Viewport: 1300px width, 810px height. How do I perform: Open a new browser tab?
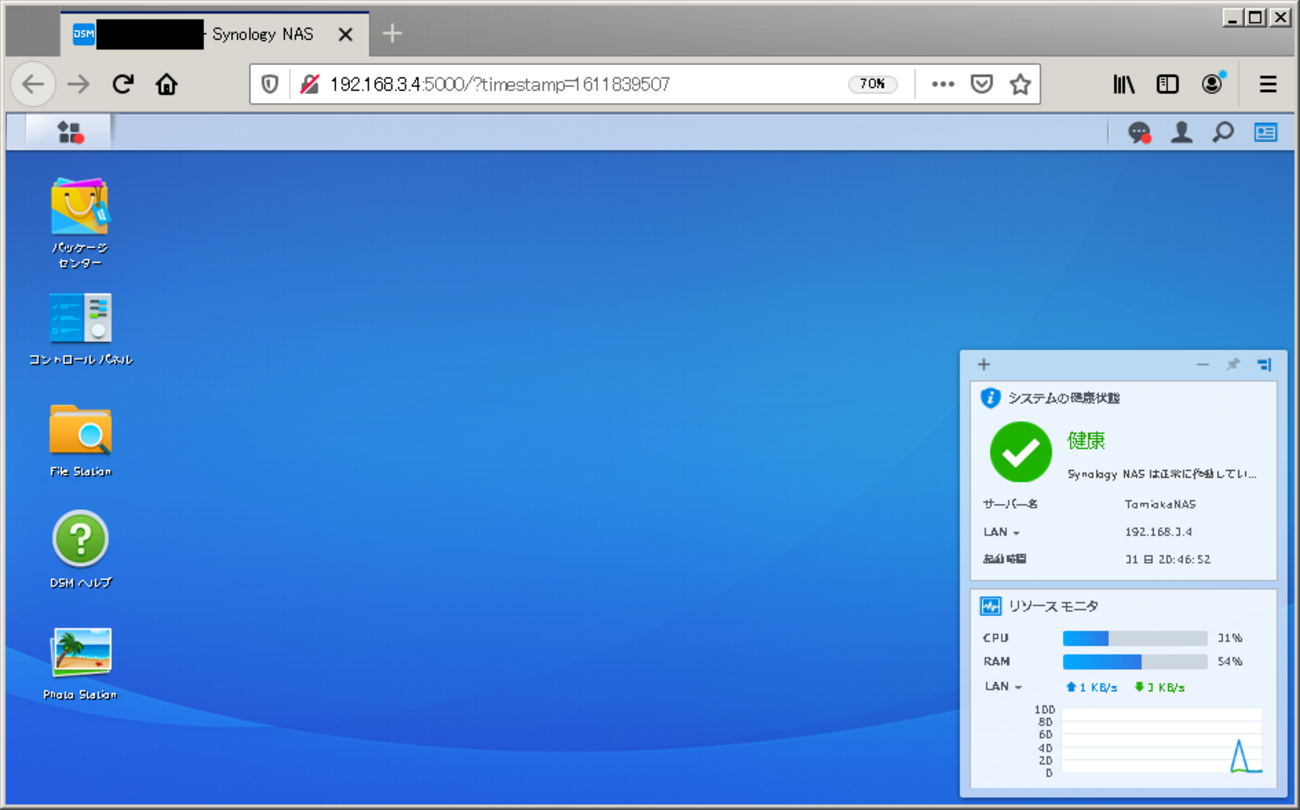392,34
